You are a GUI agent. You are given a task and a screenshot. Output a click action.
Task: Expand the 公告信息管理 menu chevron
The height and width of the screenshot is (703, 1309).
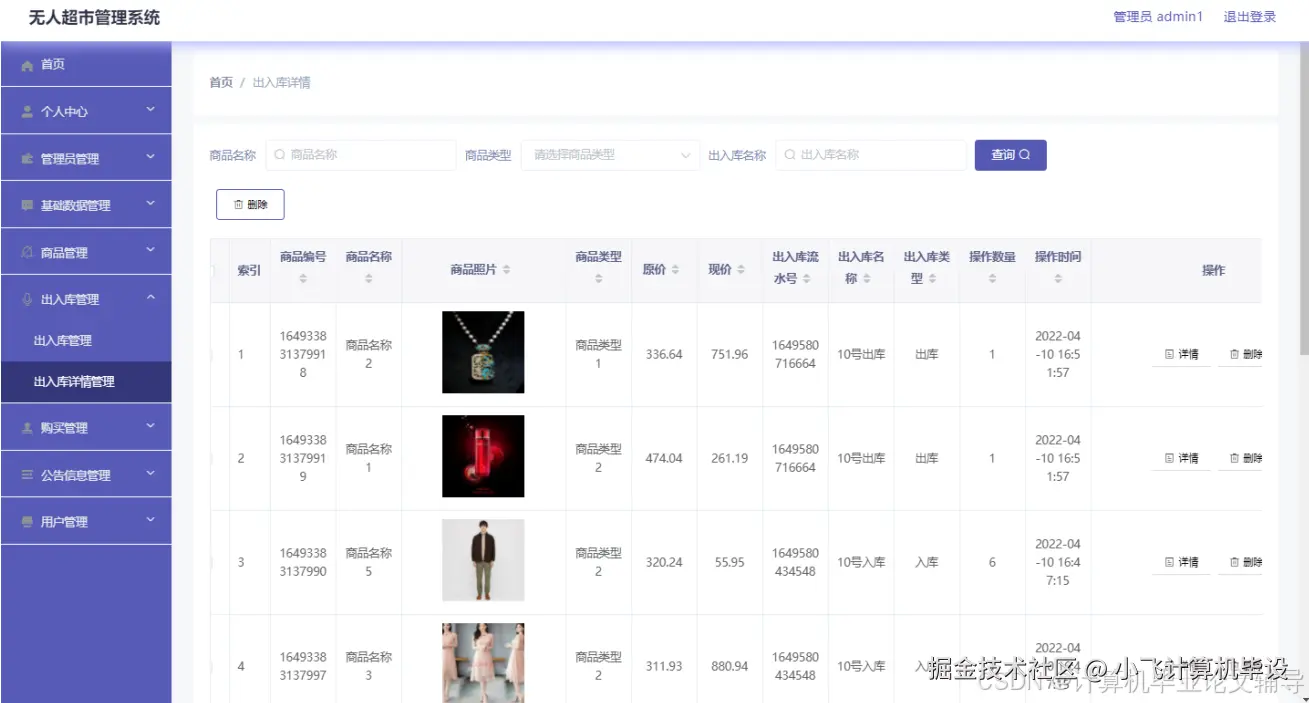(x=151, y=474)
